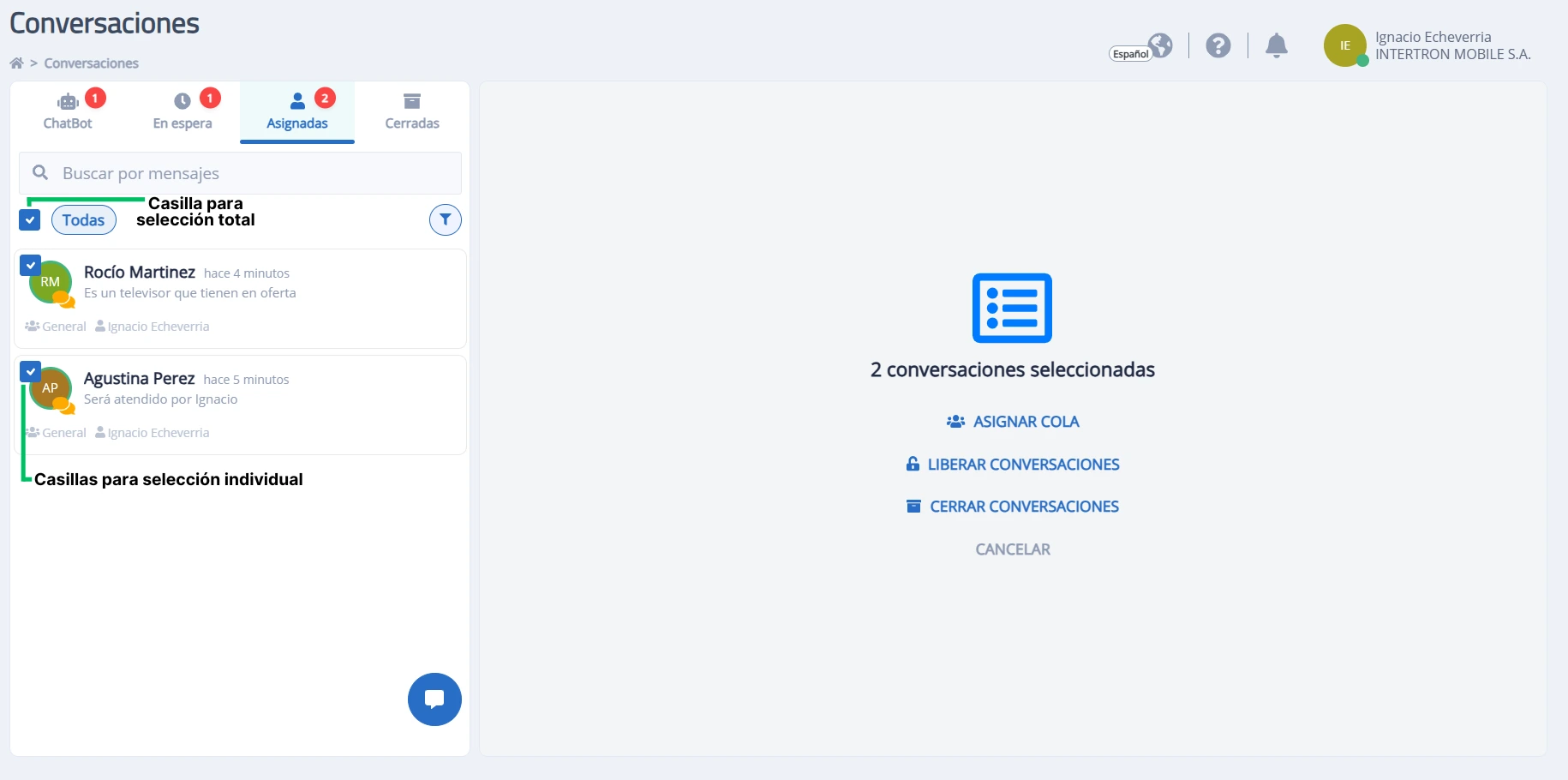Click CANCELAR to clear selection
This screenshot has width=1568, height=780.
click(x=1013, y=549)
